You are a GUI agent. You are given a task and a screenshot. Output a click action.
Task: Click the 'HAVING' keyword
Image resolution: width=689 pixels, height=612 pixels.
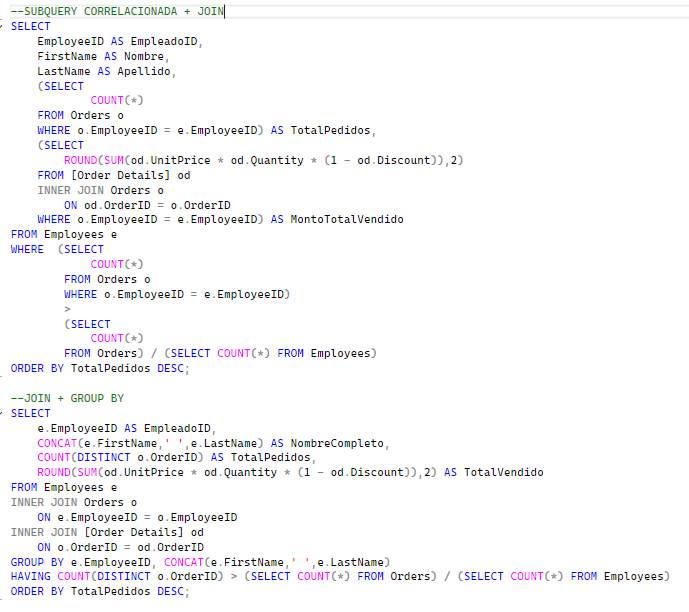(x=31, y=576)
